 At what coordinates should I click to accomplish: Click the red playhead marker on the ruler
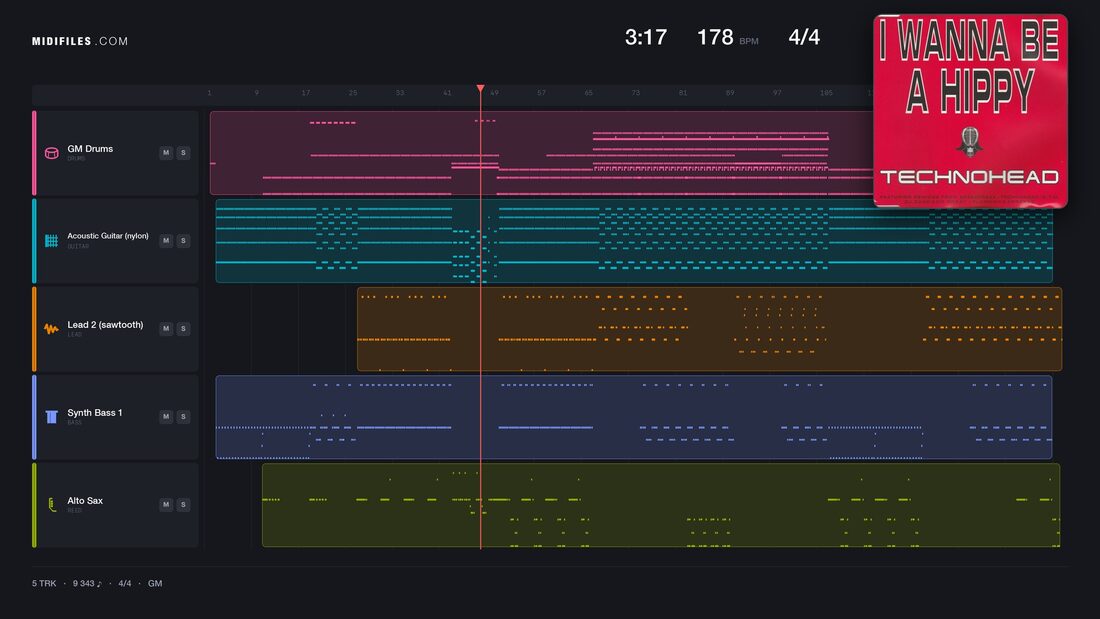coord(481,89)
